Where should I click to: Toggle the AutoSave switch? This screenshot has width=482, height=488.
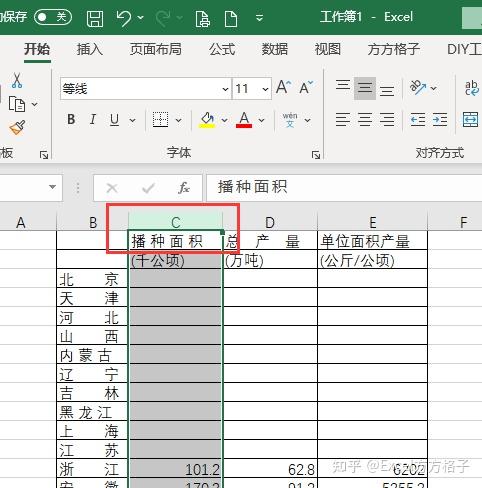53,17
